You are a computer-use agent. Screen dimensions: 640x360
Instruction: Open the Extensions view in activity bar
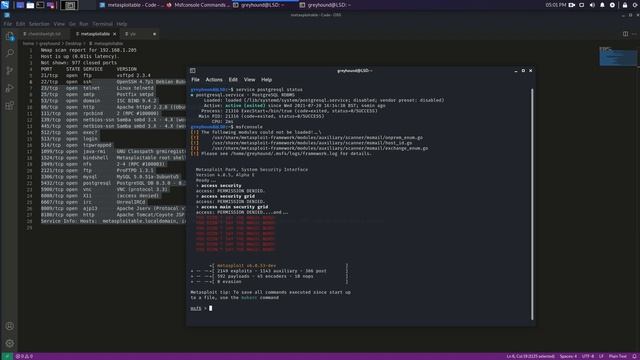coord(10,106)
